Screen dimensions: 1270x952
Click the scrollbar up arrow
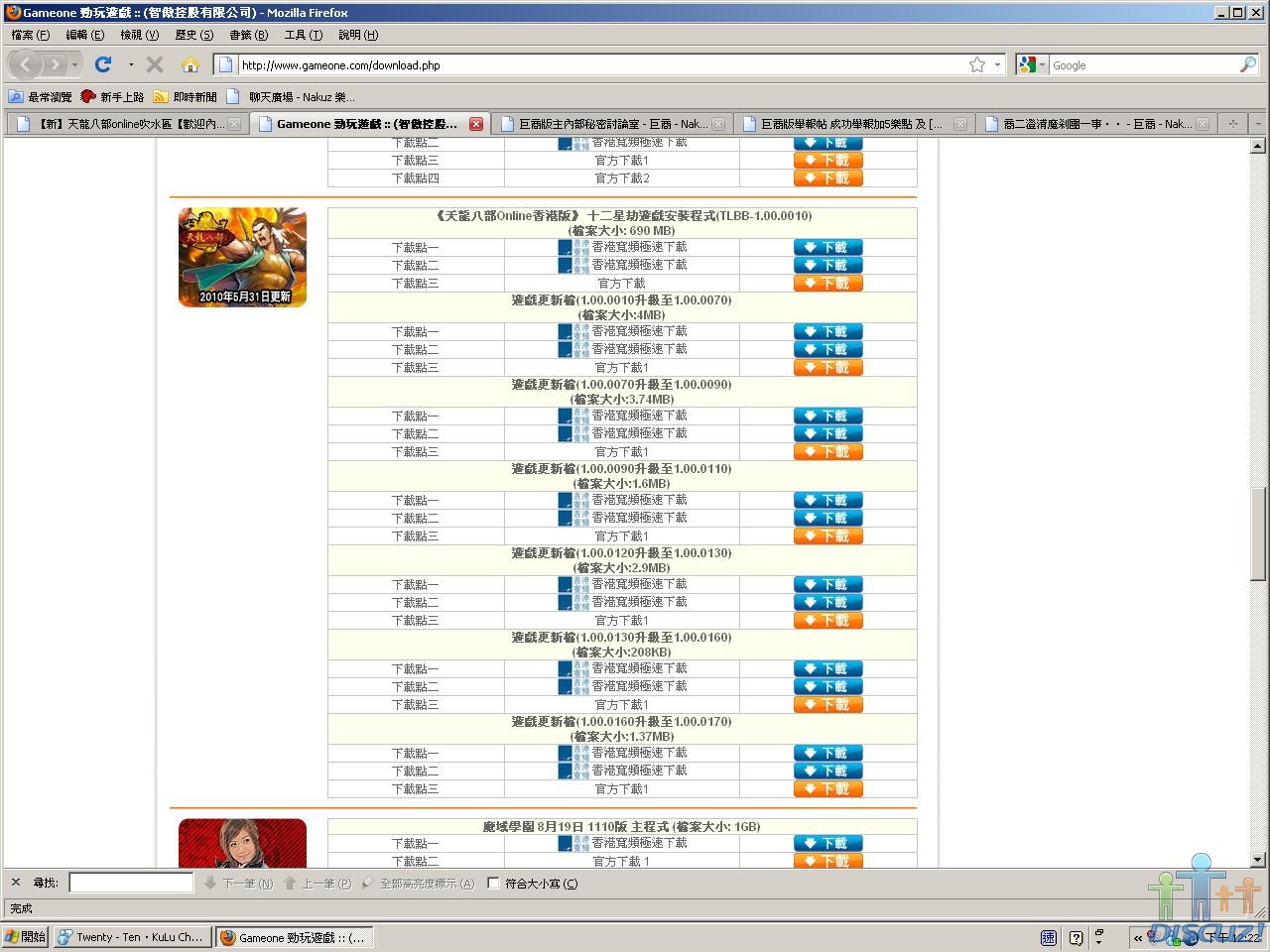pyautogui.click(x=1258, y=146)
